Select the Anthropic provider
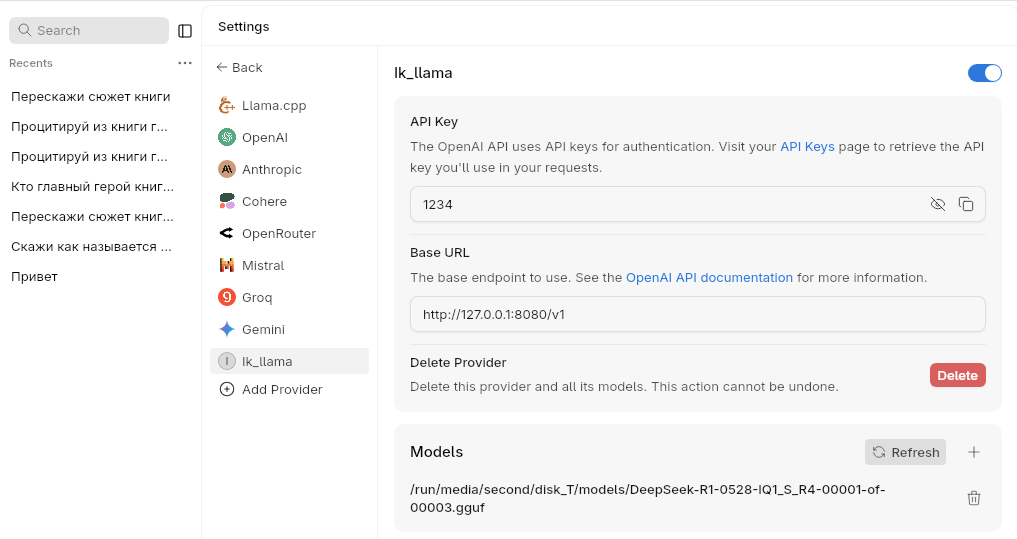 [271, 169]
